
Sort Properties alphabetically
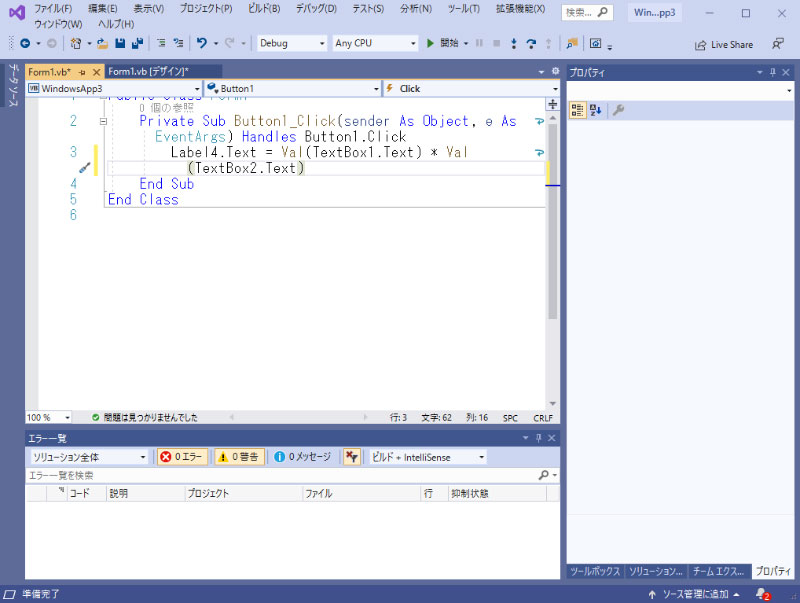(x=595, y=110)
